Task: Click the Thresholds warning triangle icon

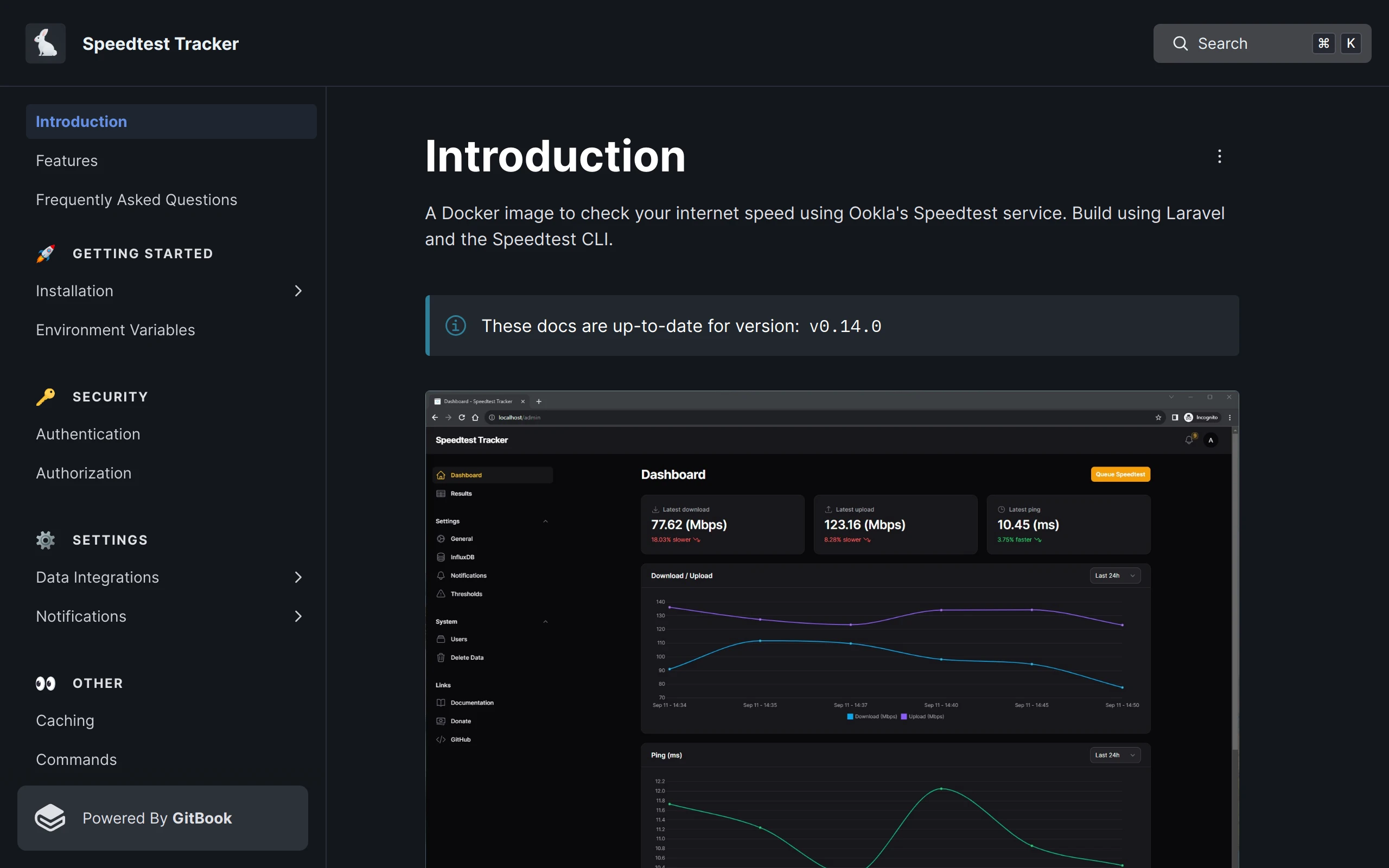Action: click(x=439, y=593)
